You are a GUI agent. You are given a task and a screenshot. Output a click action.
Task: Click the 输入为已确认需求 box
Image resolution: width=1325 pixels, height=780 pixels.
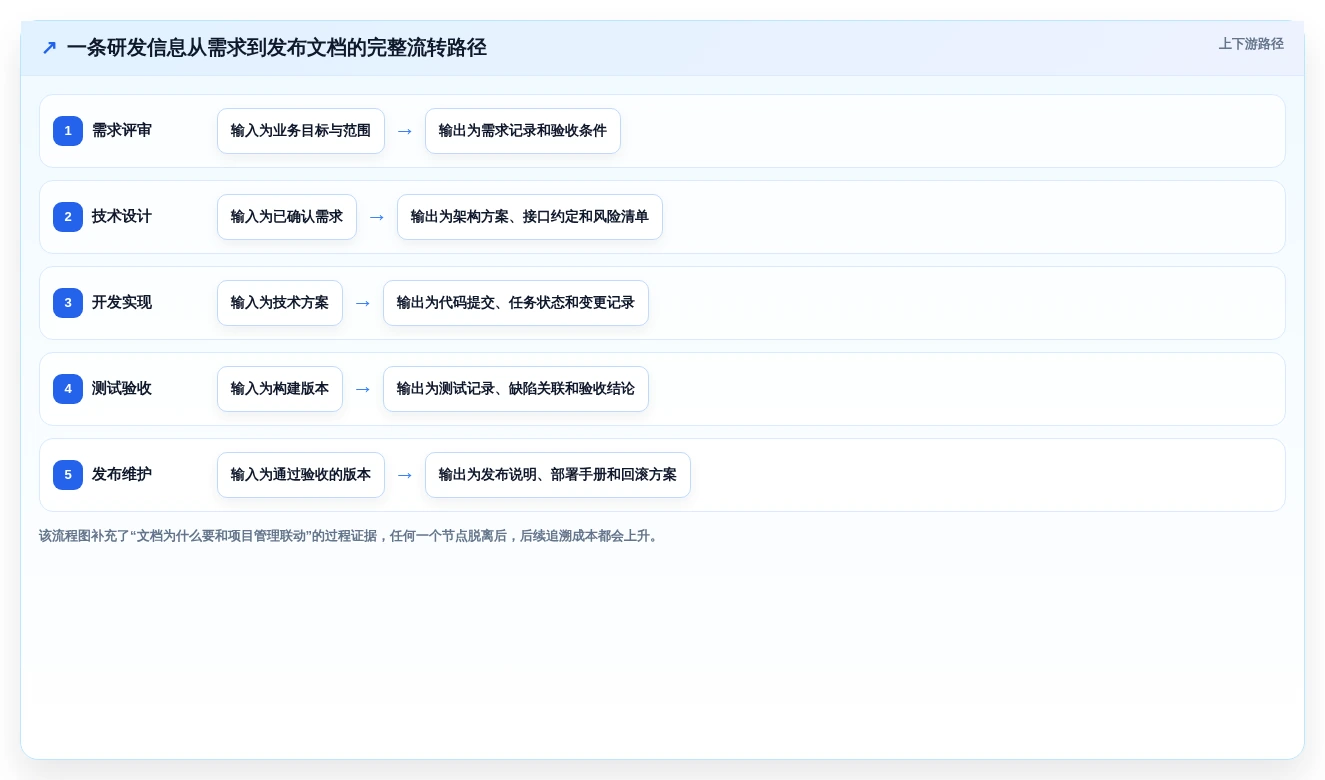[287, 217]
